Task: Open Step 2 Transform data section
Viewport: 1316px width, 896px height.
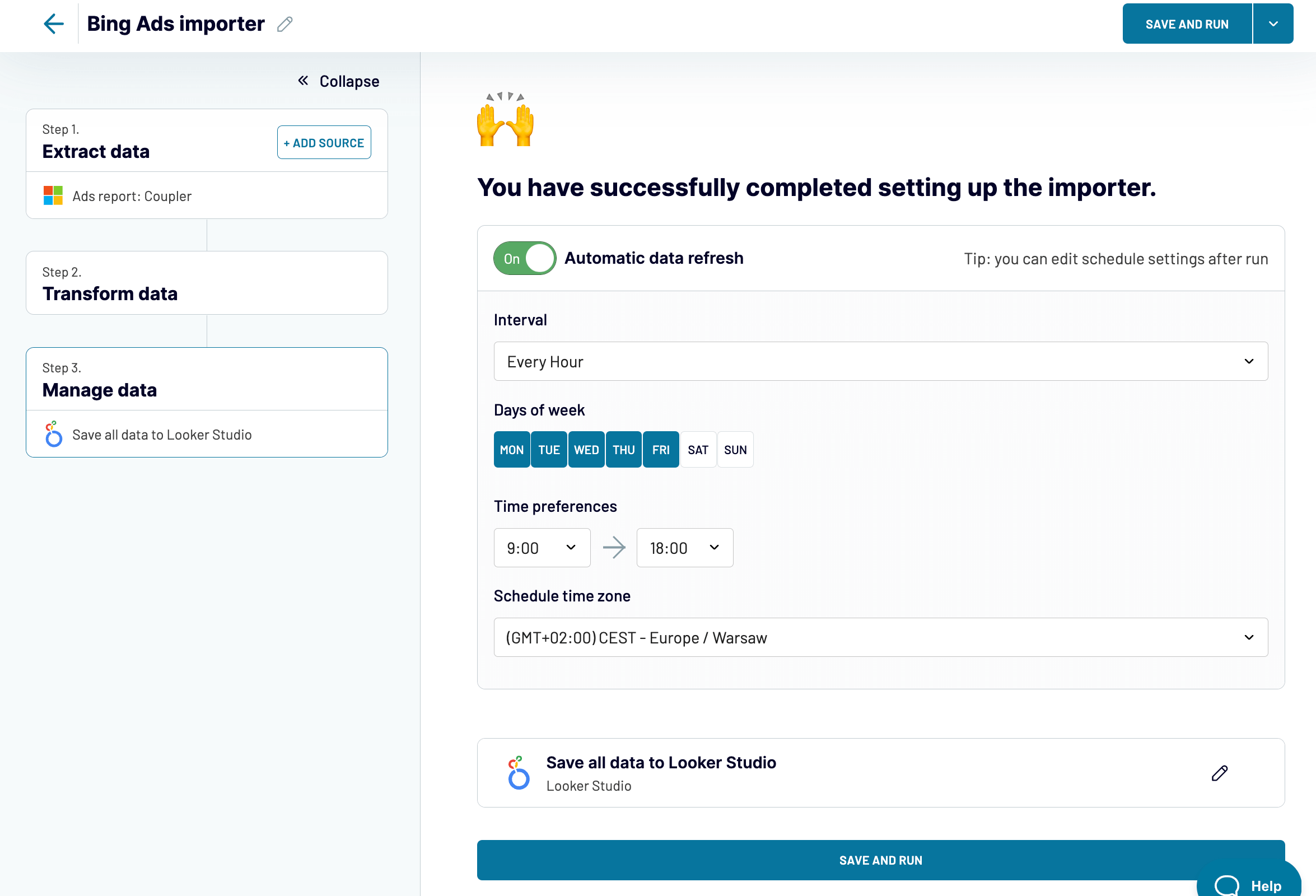Action: coord(207,283)
